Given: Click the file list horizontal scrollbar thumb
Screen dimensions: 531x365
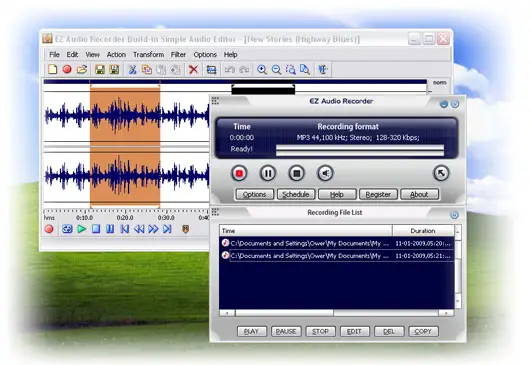Looking at the screenshot, I should pos(284,313).
